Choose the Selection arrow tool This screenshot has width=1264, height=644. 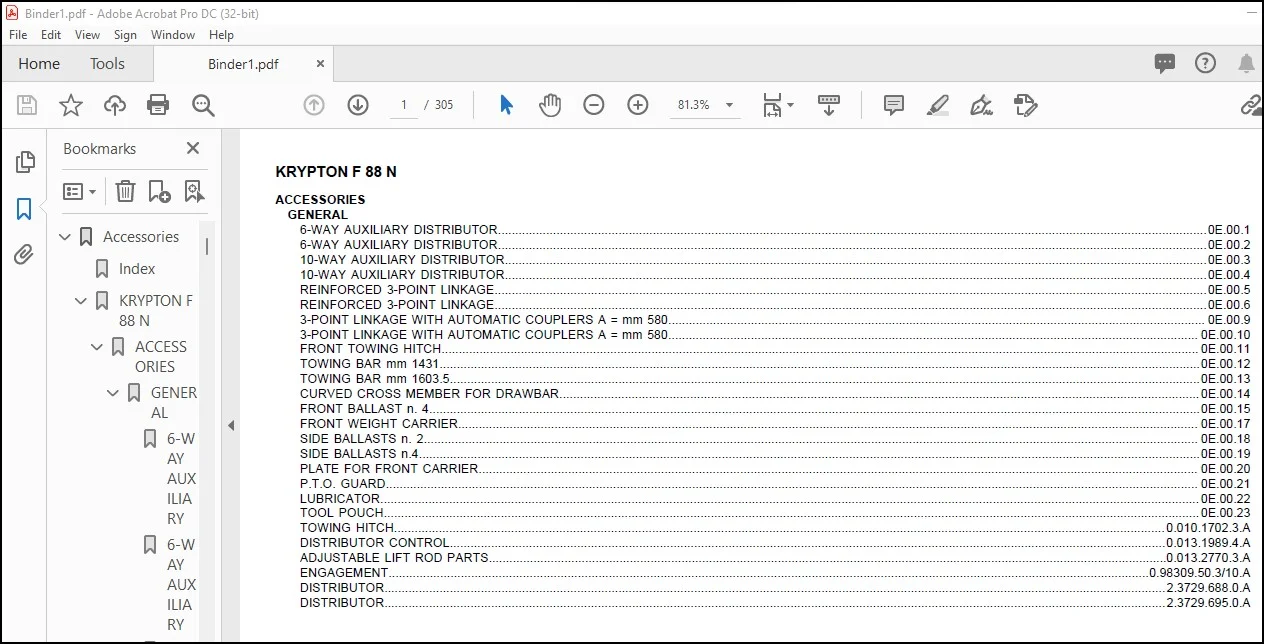tap(506, 105)
